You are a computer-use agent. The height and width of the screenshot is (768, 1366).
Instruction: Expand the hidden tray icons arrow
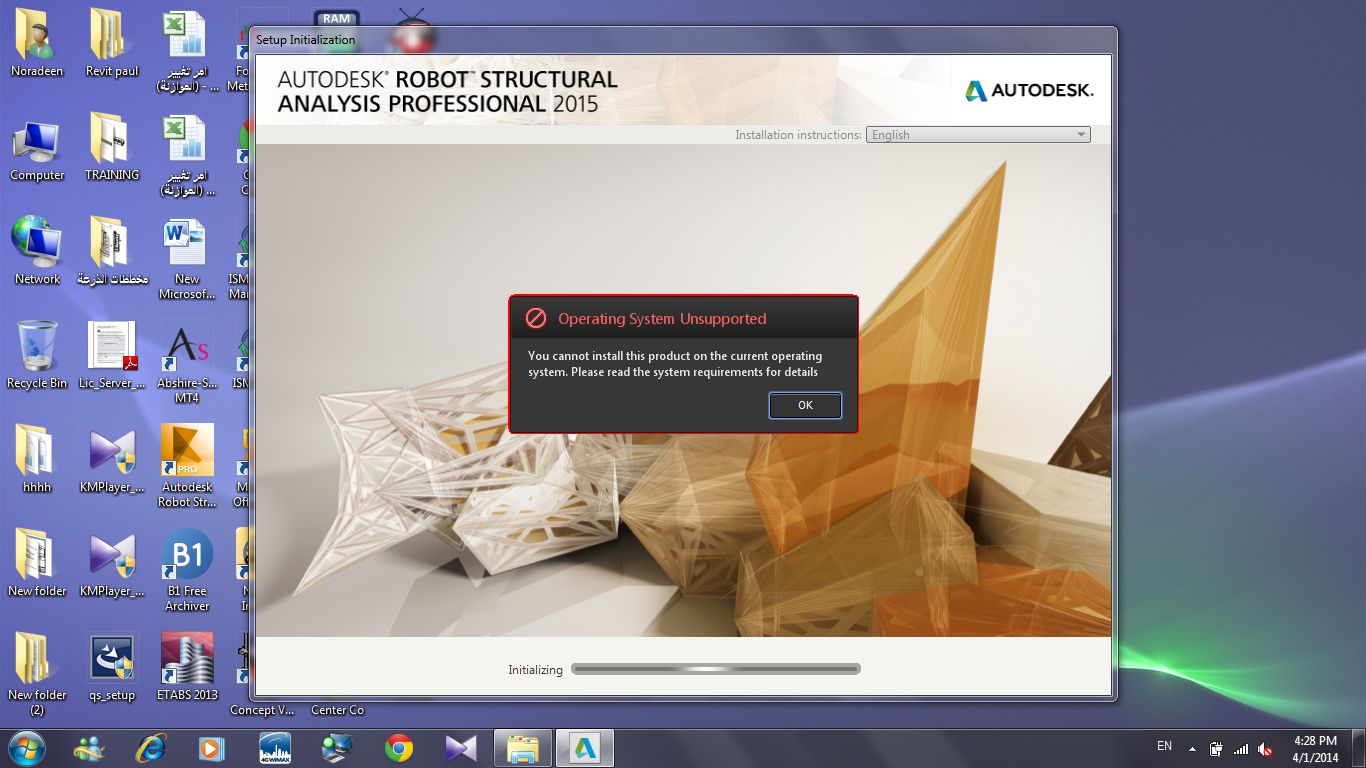[x=1190, y=746]
